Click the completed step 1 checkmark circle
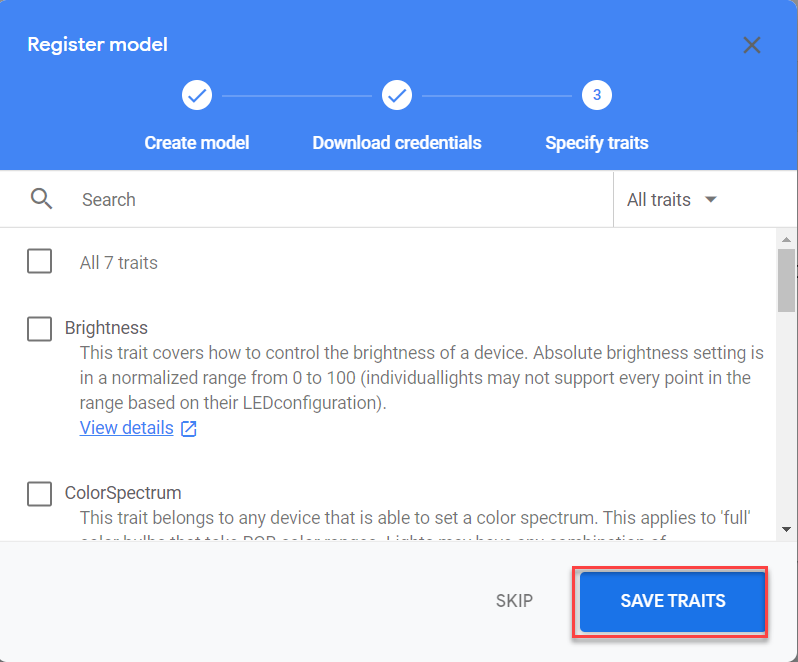 (197, 96)
